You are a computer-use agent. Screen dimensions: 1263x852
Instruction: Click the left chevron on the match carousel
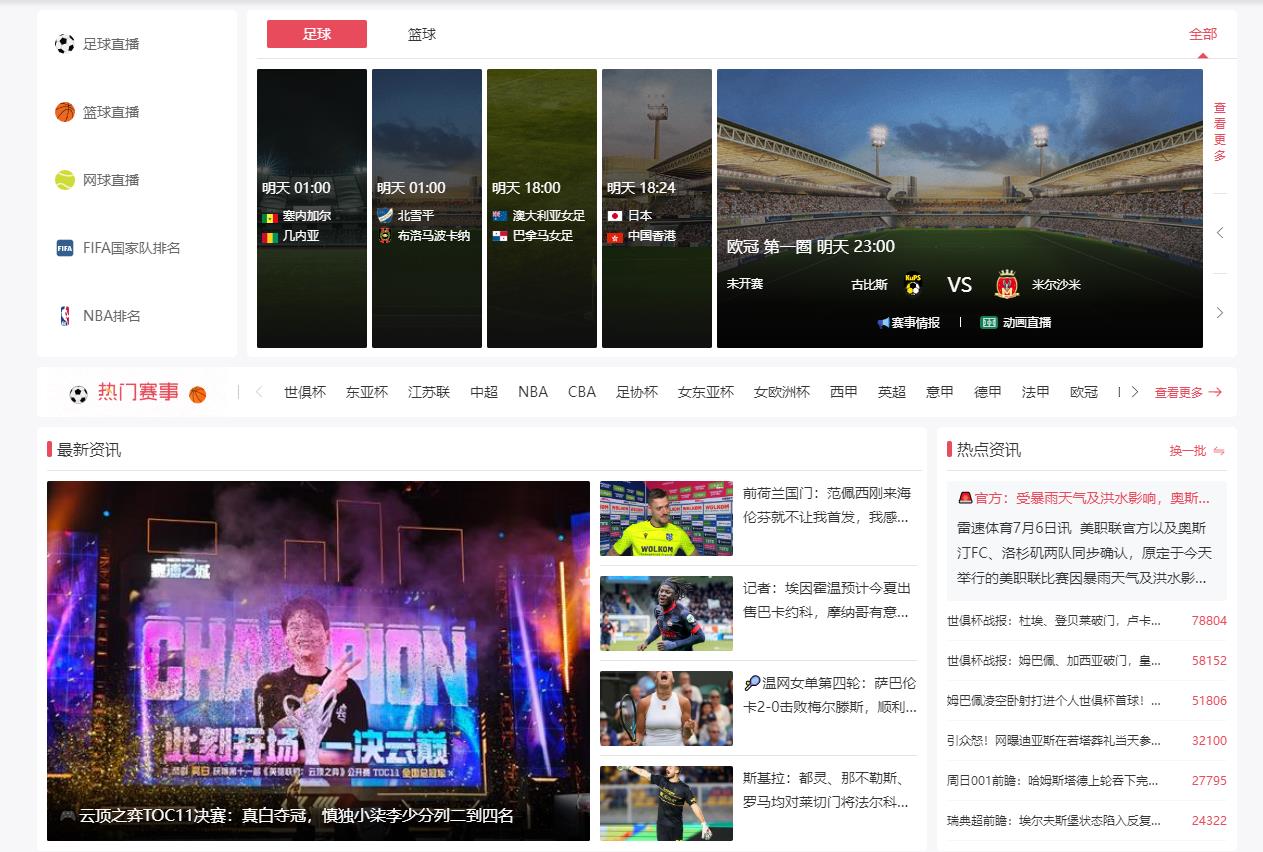[x=1220, y=232]
